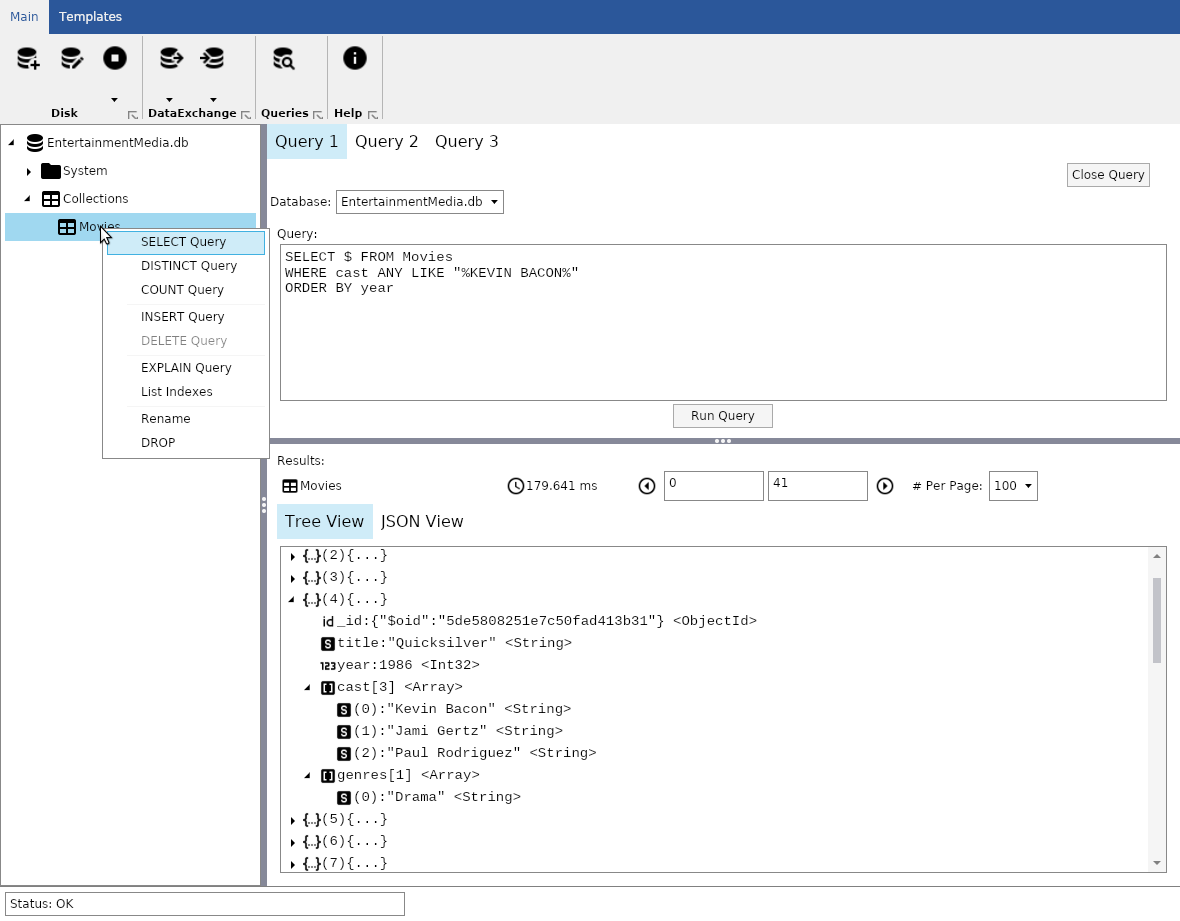Switch to the Query 2 tab
The width and height of the screenshot is (1180, 921).
[x=387, y=141]
